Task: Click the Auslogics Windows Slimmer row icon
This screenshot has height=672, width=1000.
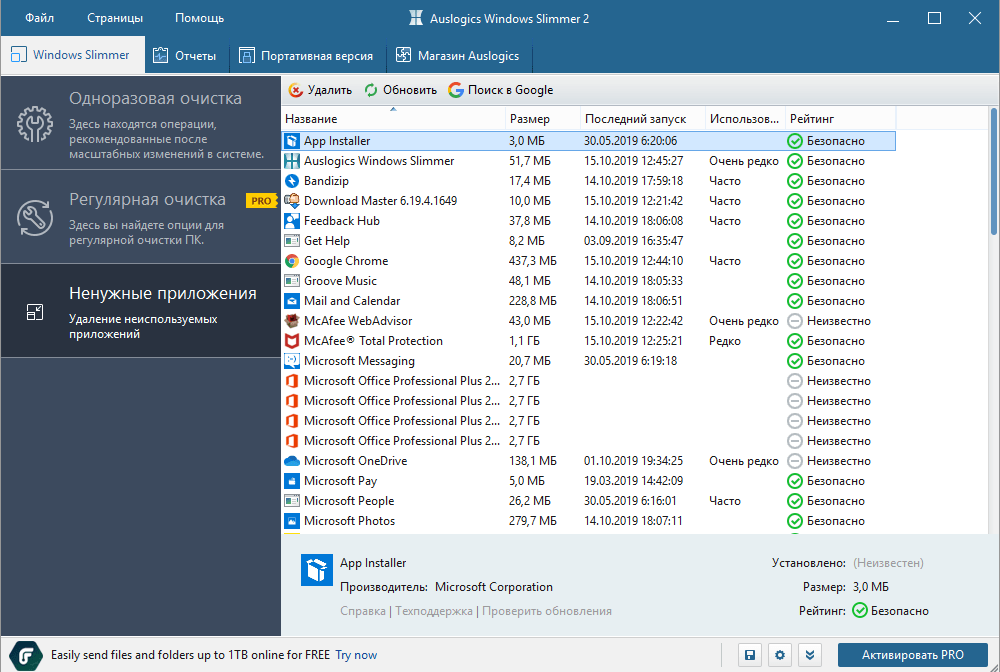Action: click(x=291, y=161)
